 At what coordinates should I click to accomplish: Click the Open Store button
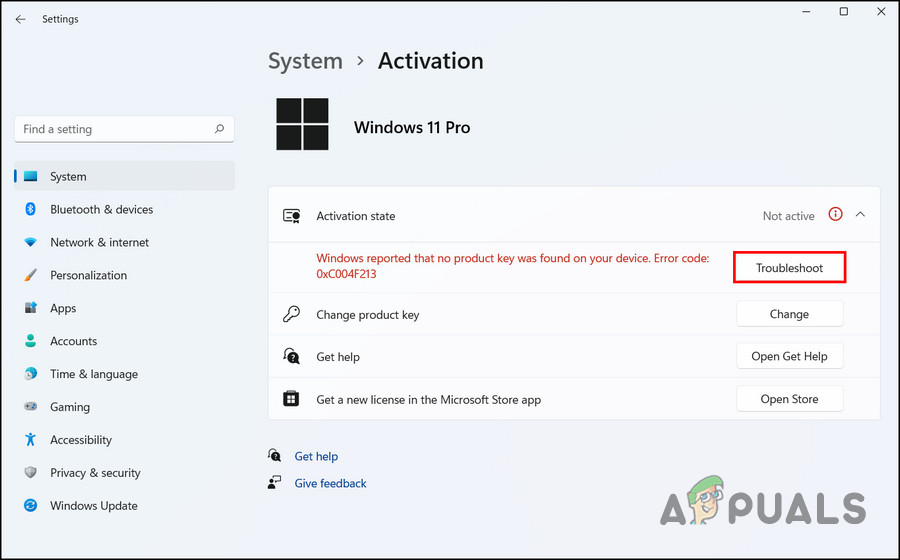pos(789,399)
